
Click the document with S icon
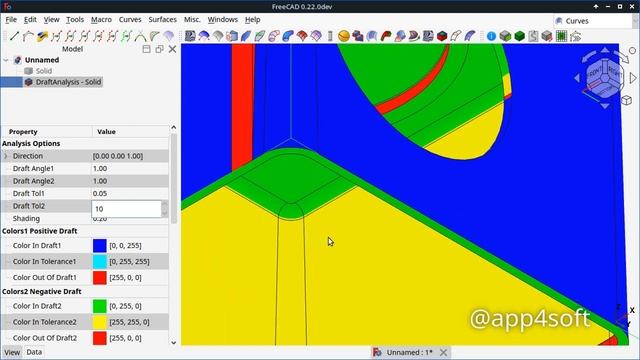(x=533, y=36)
